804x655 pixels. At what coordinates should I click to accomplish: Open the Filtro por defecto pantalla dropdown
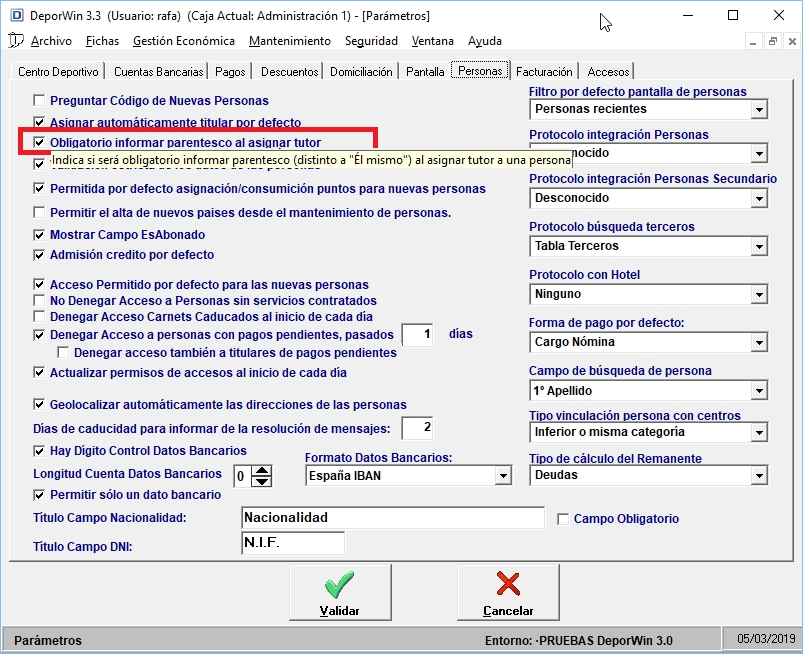pyautogui.click(x=759, y=109)
